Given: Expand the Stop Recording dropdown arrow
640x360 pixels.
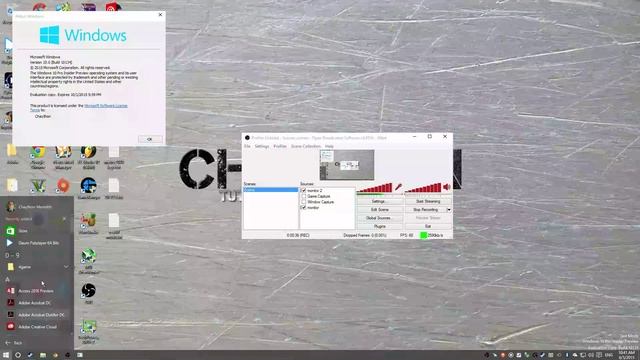Looking at the screenshot, I should (449, 210).
